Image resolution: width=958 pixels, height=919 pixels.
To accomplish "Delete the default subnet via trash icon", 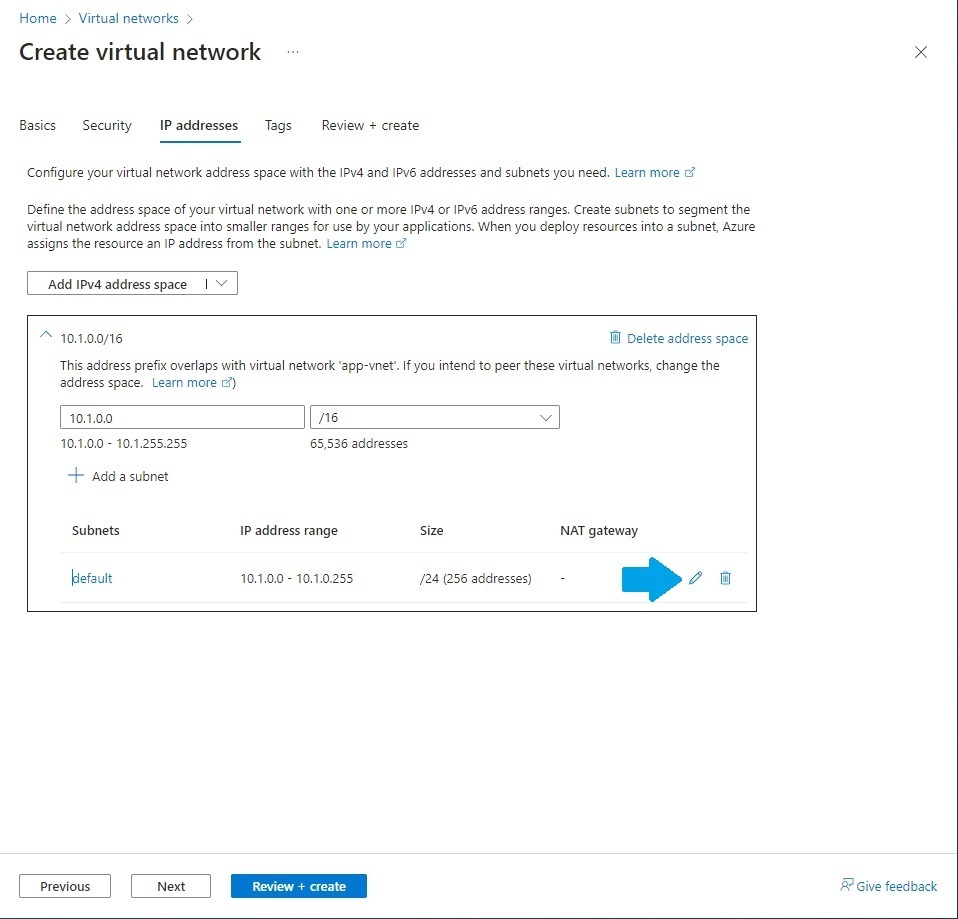I will [x=725, y=578].
